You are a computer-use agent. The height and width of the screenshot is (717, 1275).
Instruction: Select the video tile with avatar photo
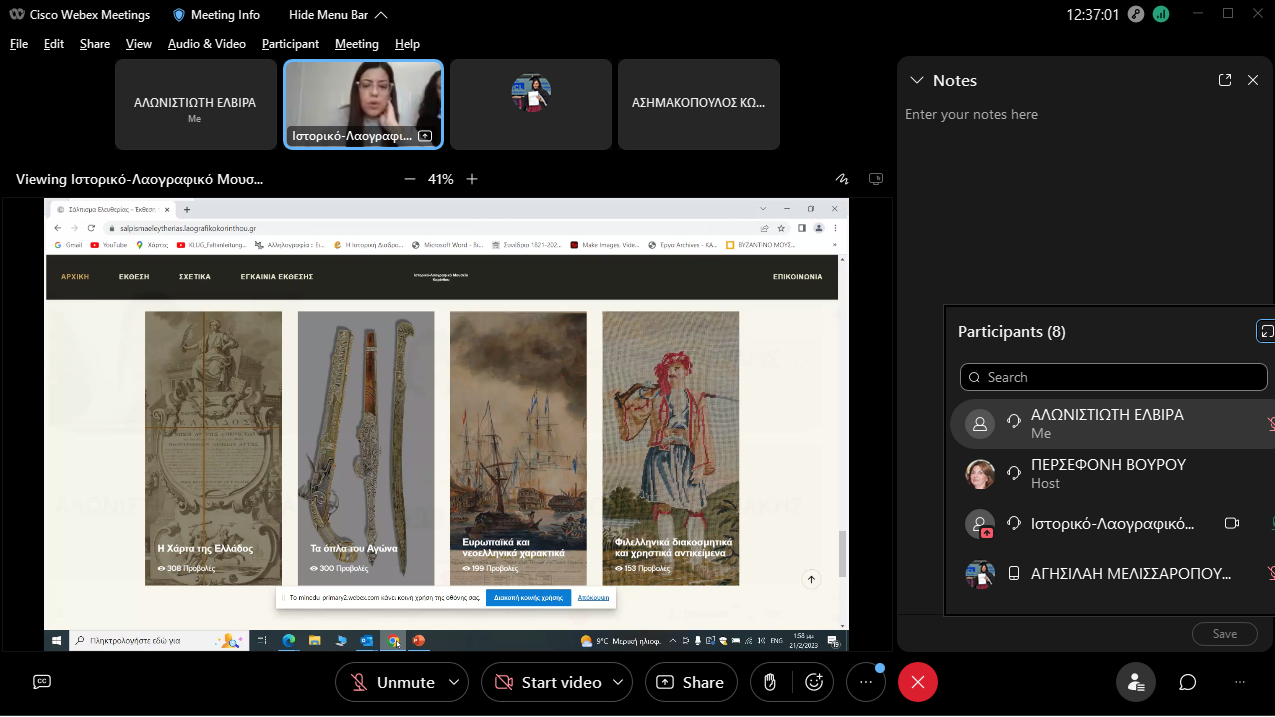click(531, 104)
